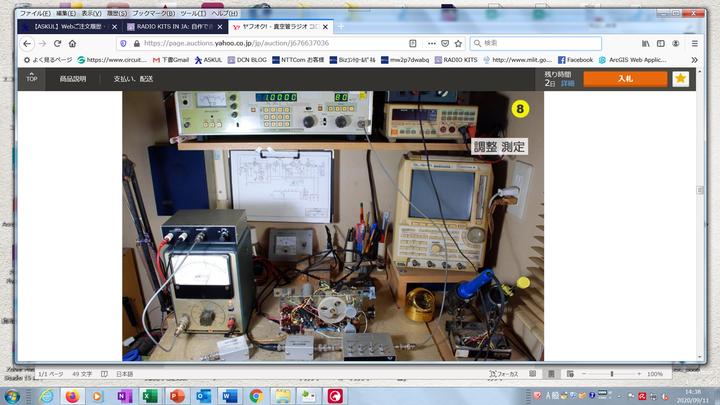Click the browser back arrow button
This screenshot has height=405, width=720.
pos(26,44)
